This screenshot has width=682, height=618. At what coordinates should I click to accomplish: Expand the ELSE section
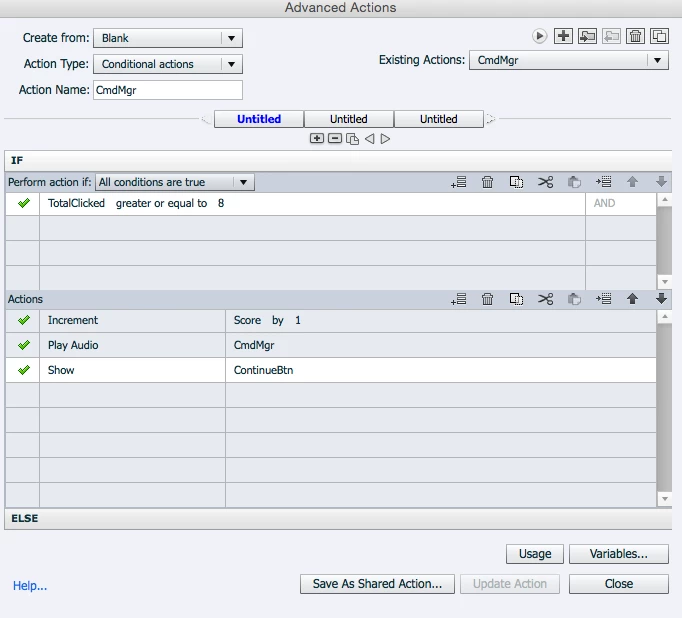point(338,518)
